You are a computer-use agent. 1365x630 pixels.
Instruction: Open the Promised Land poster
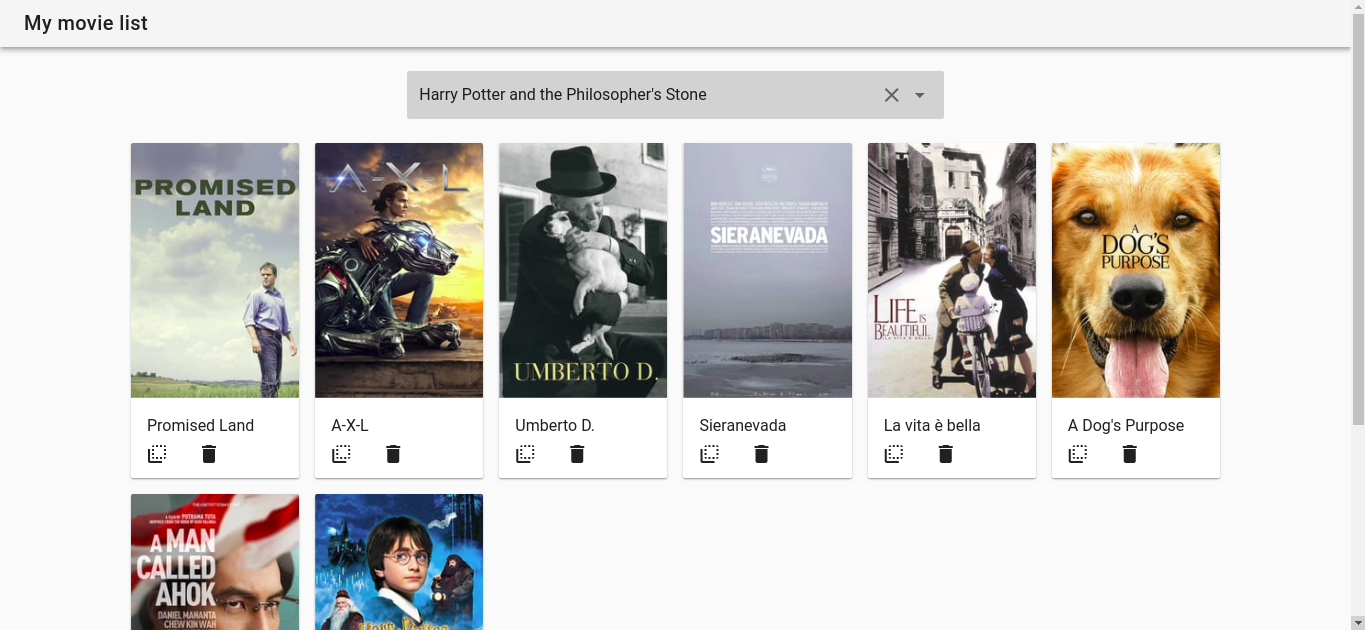(215, 270)
